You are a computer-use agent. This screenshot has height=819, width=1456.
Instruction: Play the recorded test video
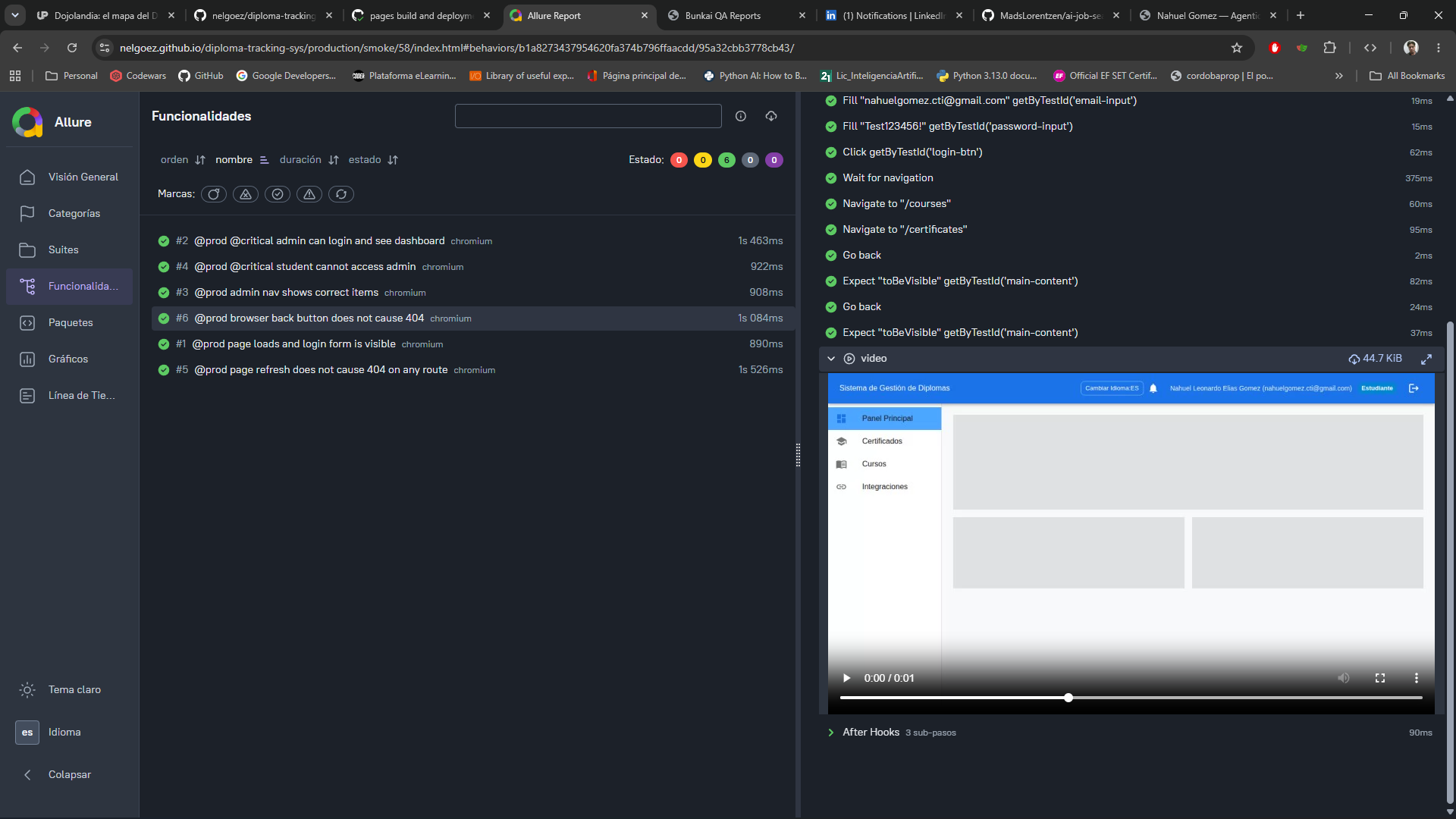tap(847, 678)
